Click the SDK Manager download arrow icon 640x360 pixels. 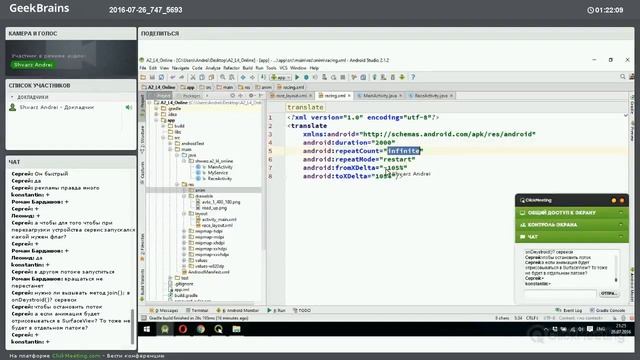pos(402,77)
